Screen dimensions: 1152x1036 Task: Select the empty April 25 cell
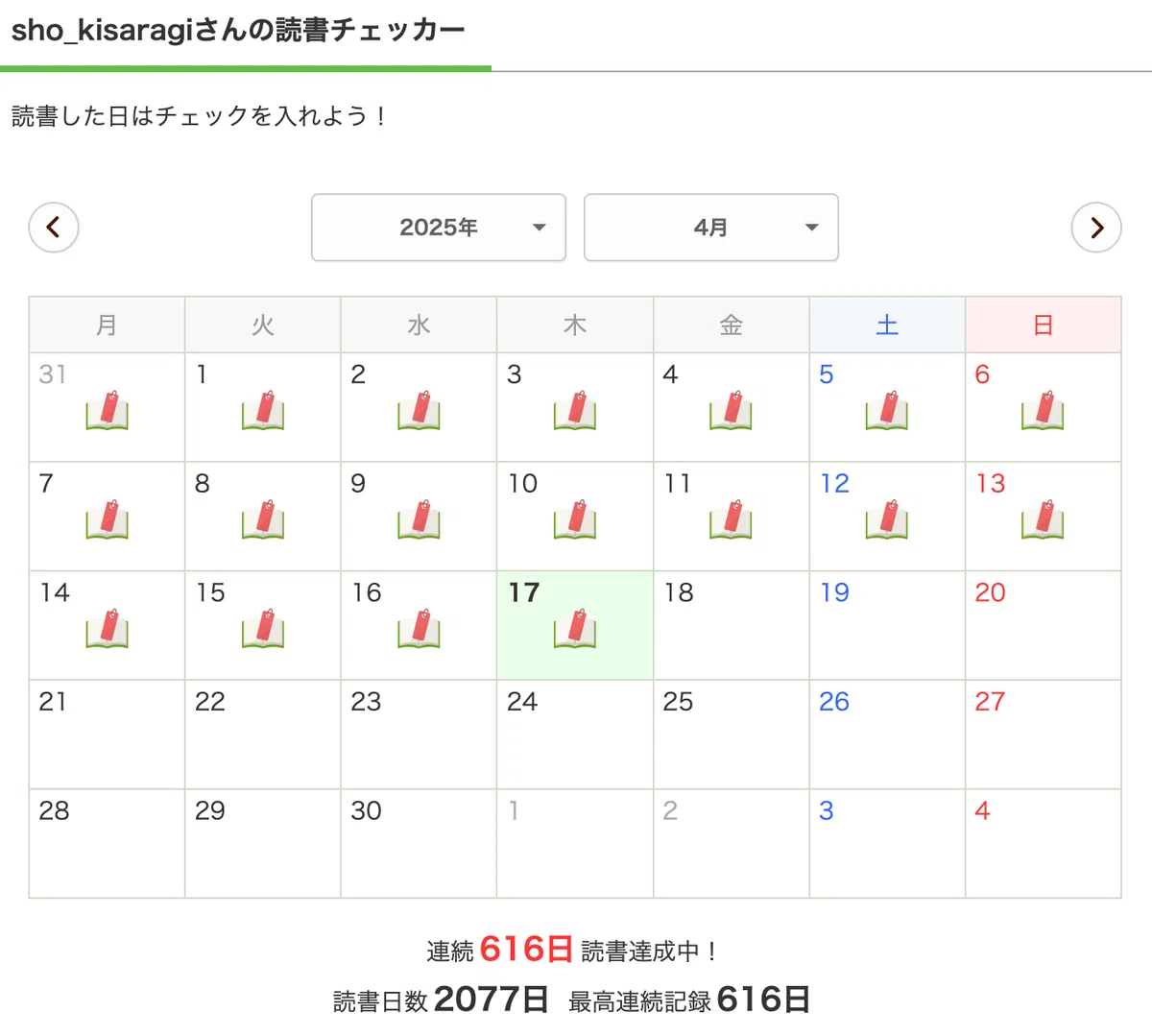(x=732, y=735)
